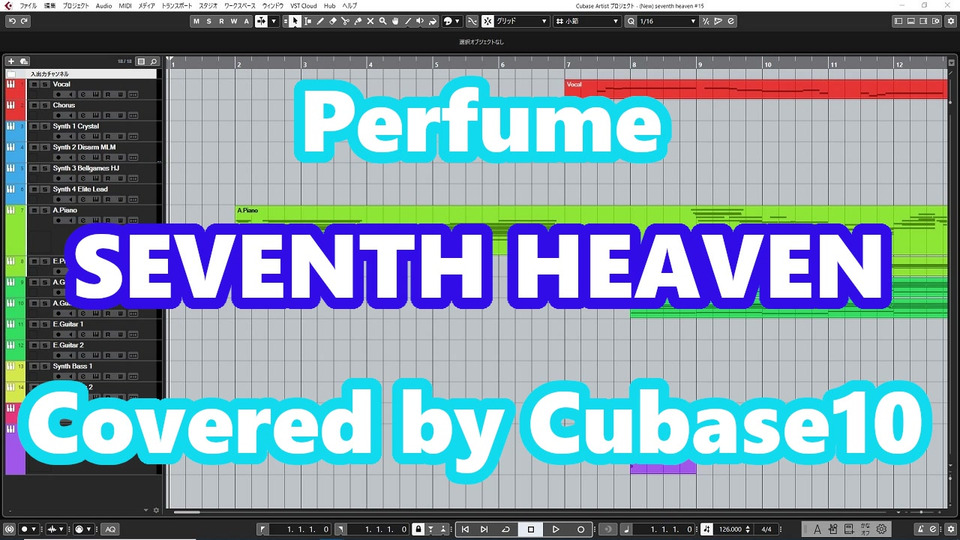Viewport: 960px width, 540px height.
Task: Select the Synth 4 Elite Lead track
Action: [80, 189]
